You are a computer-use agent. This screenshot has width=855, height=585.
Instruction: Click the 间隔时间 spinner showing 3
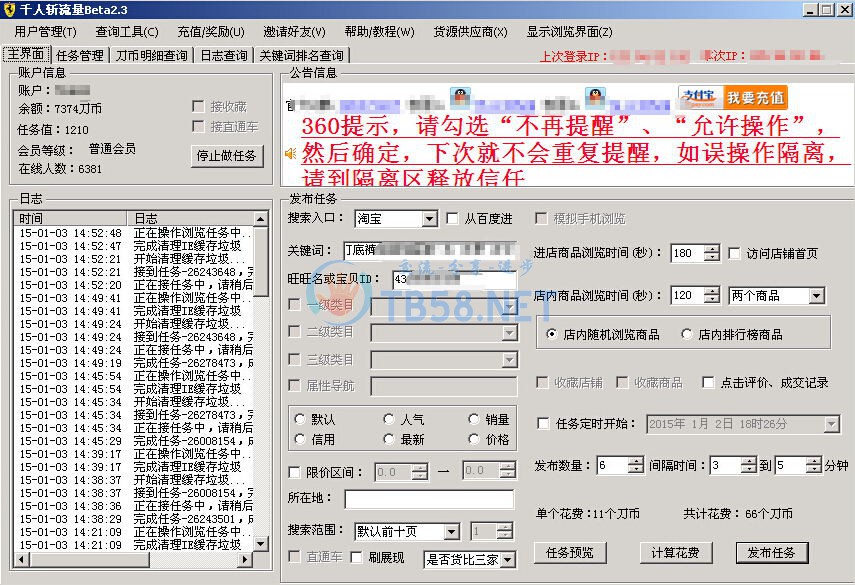[x=733, y=466]
